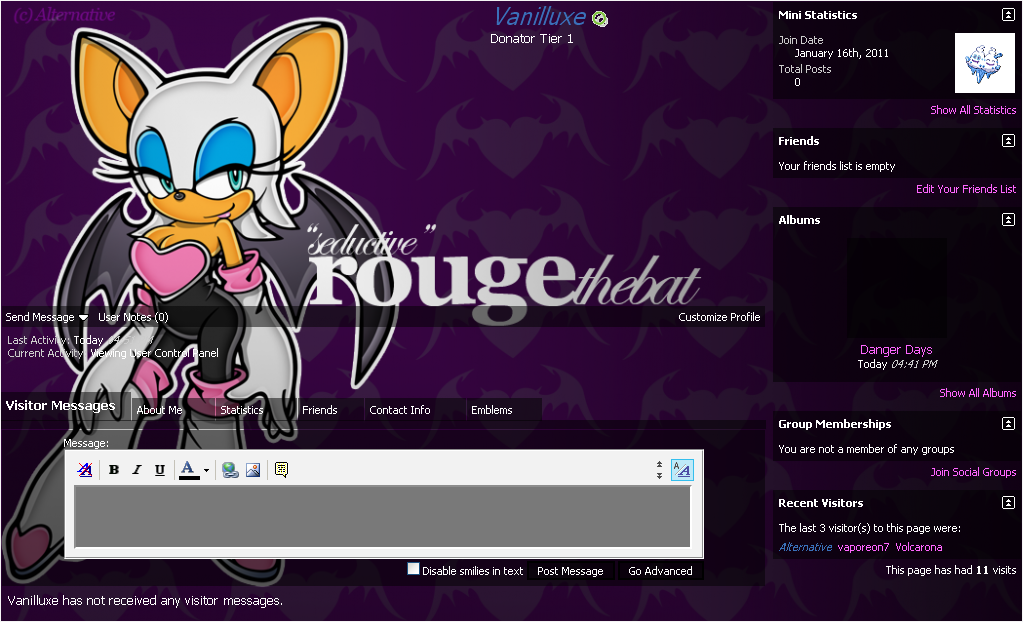Click the Vanilluxe username heading

coord(540,17)
